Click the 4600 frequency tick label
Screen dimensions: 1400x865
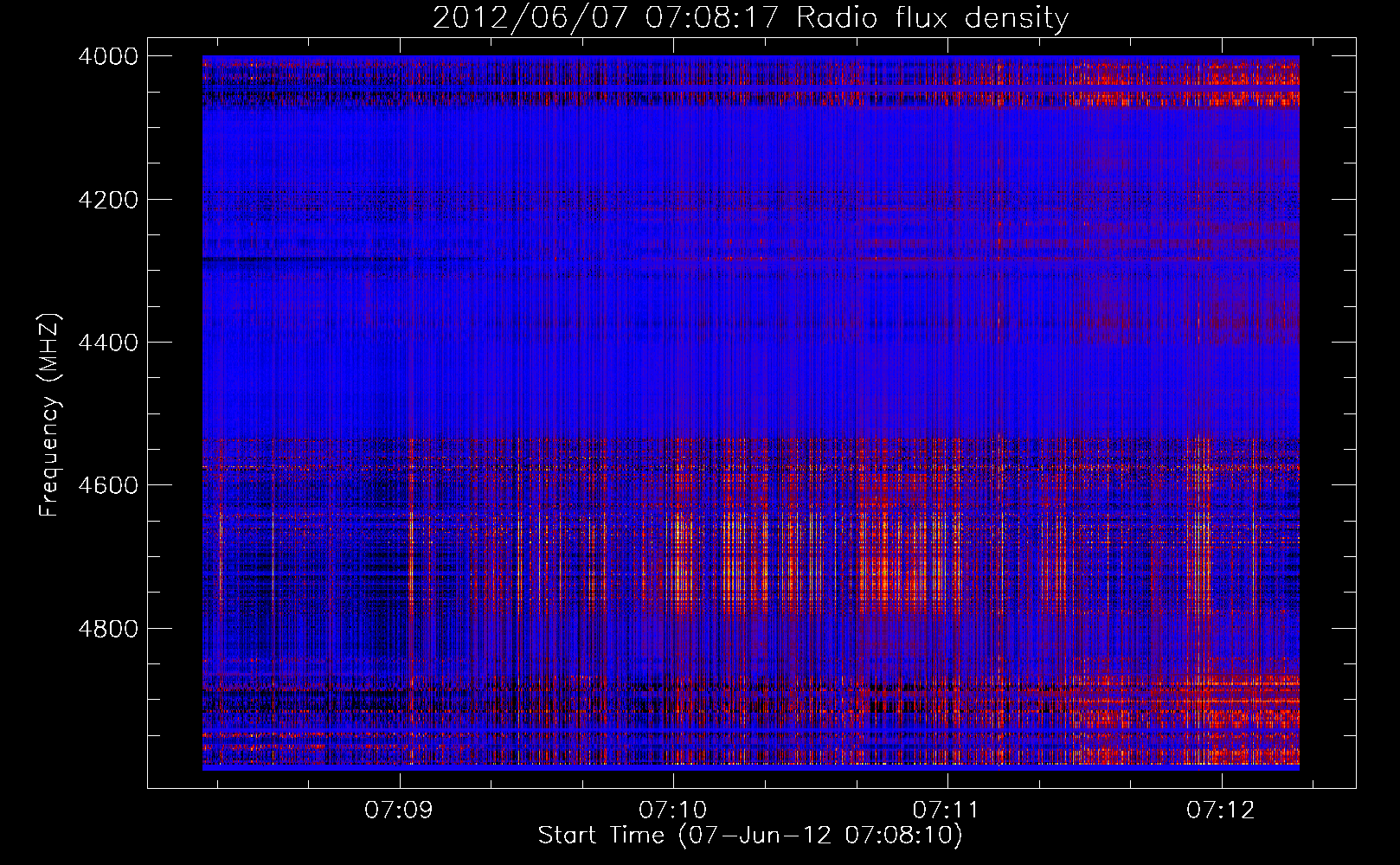pyautogui.click(x=108, y=485)
